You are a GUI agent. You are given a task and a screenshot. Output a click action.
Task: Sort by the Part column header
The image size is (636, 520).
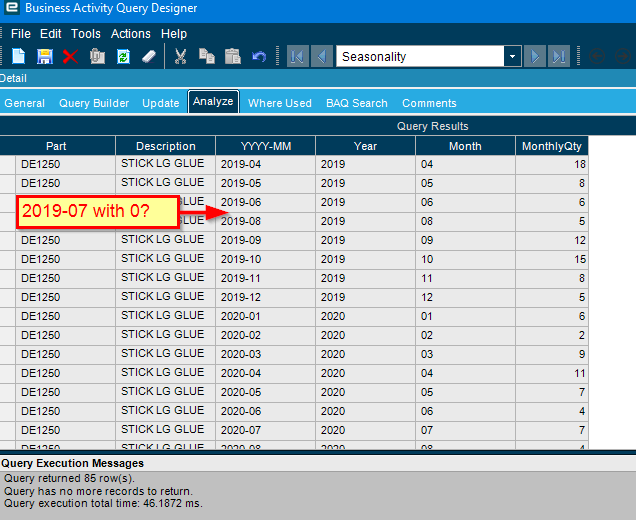pos(57,146)
